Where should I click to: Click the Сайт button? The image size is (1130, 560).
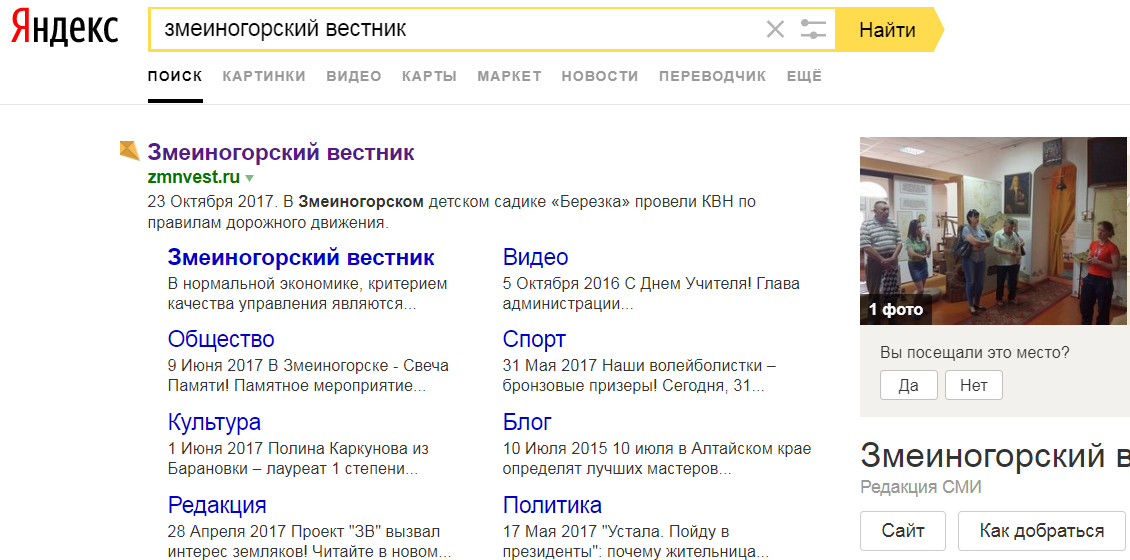902,530
